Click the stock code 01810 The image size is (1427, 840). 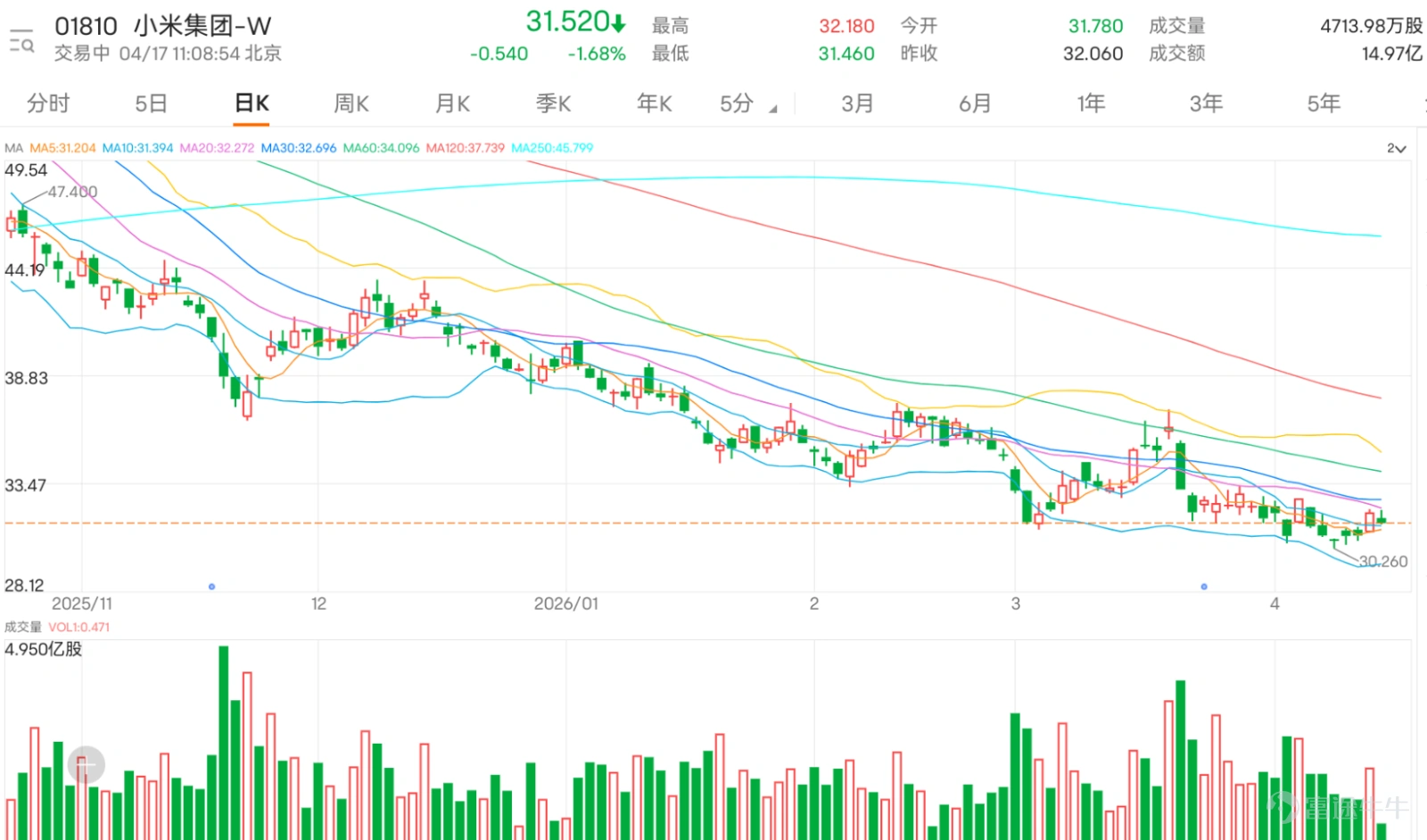[x=86, y=26]
